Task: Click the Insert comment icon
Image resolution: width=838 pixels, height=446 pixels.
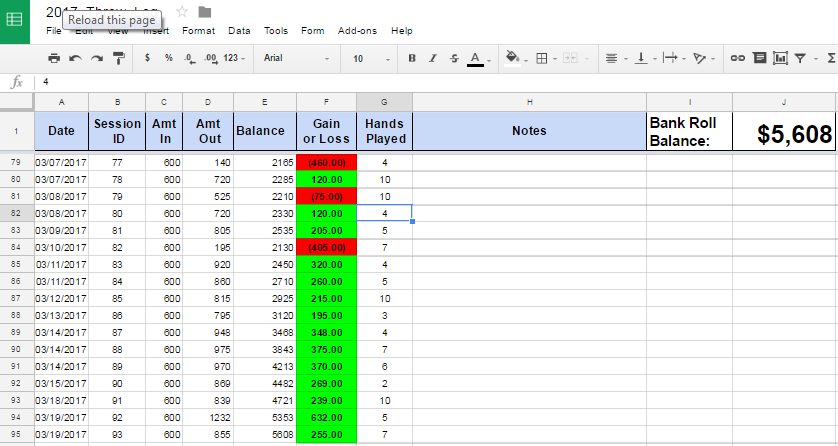Action: click(759, 58)
